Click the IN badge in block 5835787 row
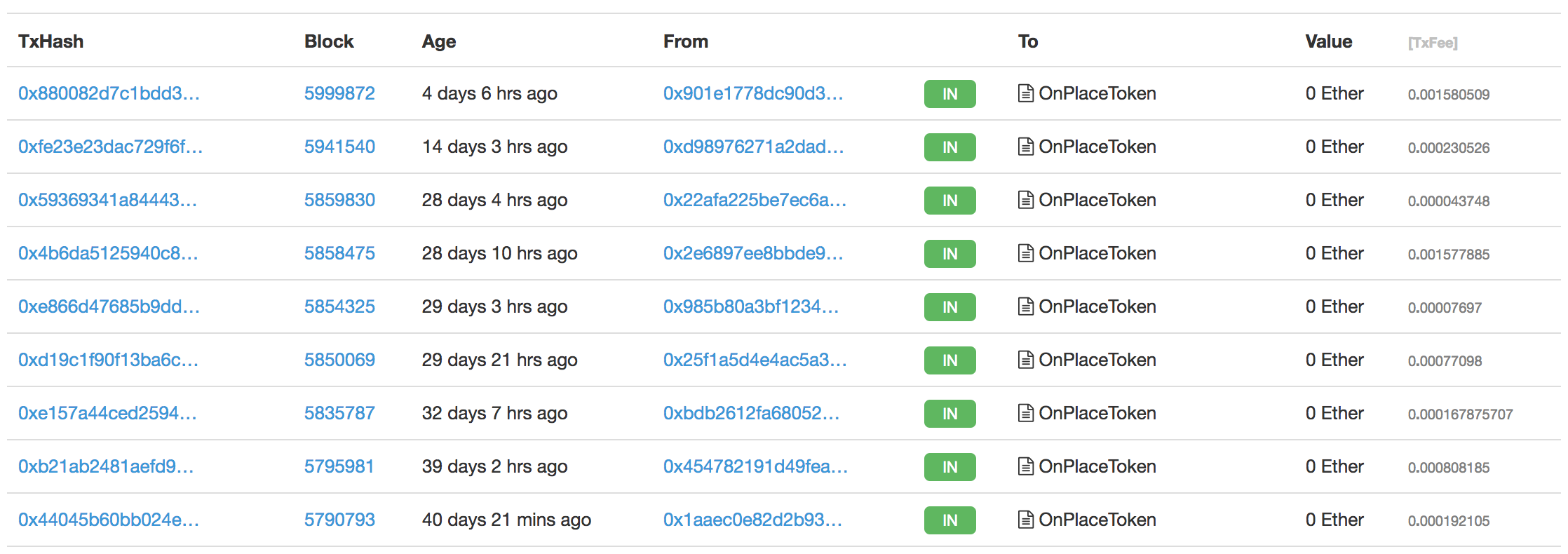 click(949, 414)
